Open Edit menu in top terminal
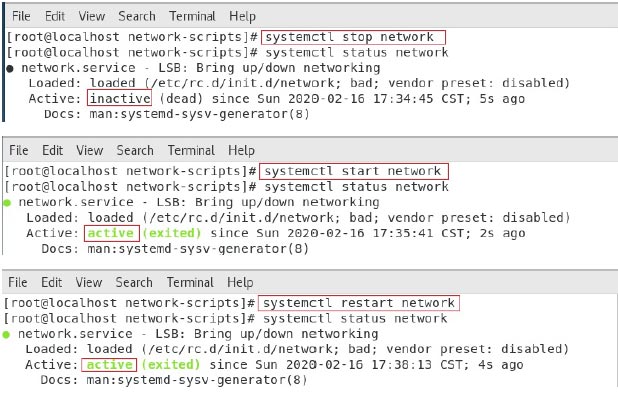 [55, 16]
